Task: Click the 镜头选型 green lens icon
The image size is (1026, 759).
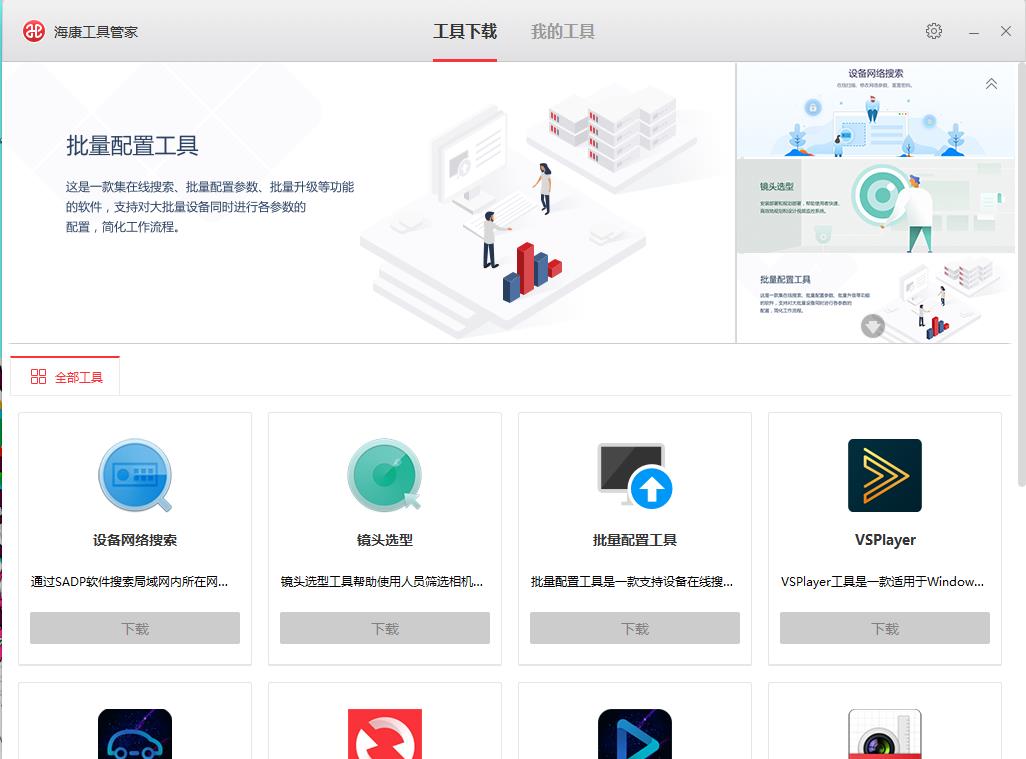Action: click(385, 475)
